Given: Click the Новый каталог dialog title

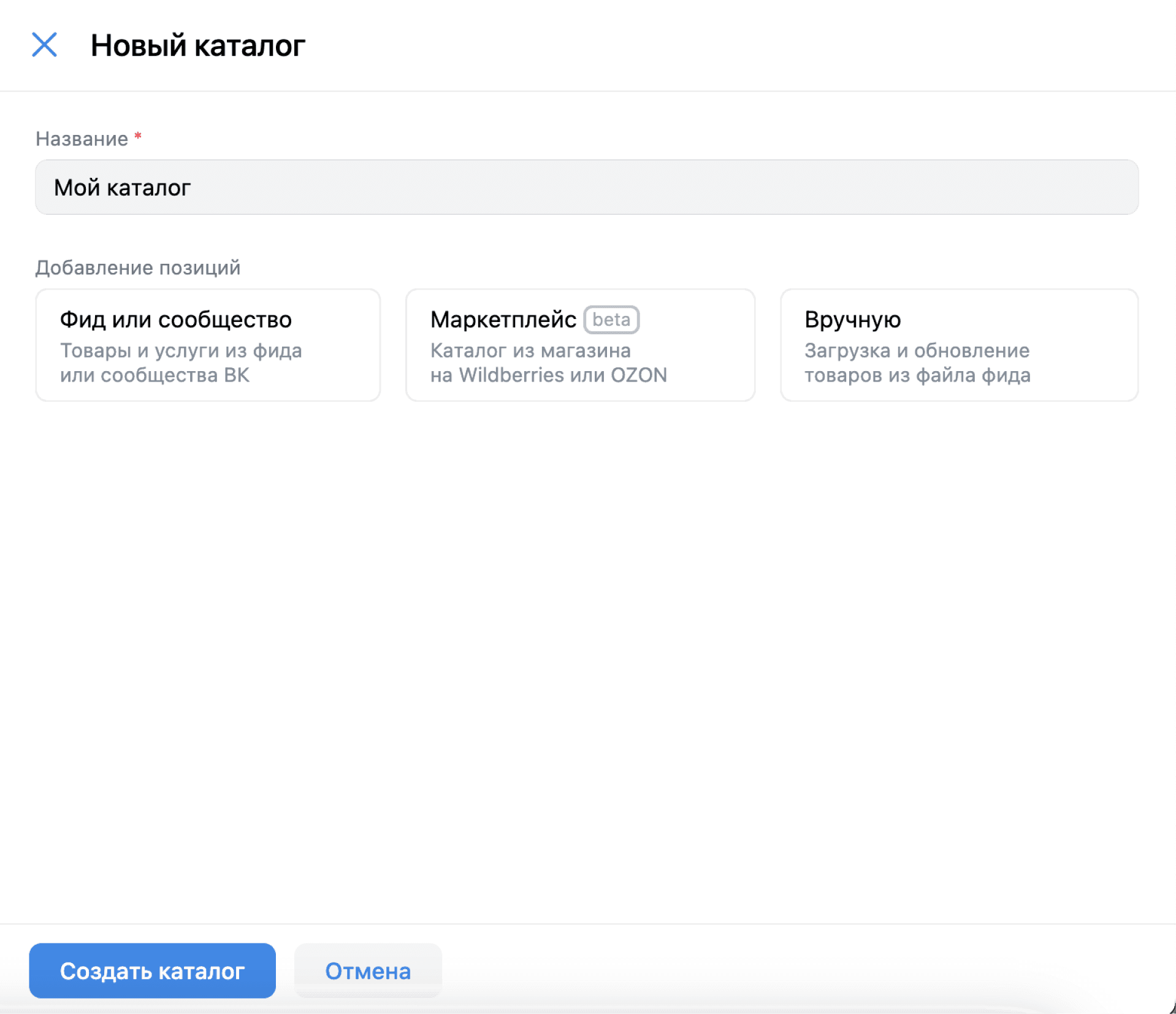Looking at the screenshot, I should pos(197,45).
